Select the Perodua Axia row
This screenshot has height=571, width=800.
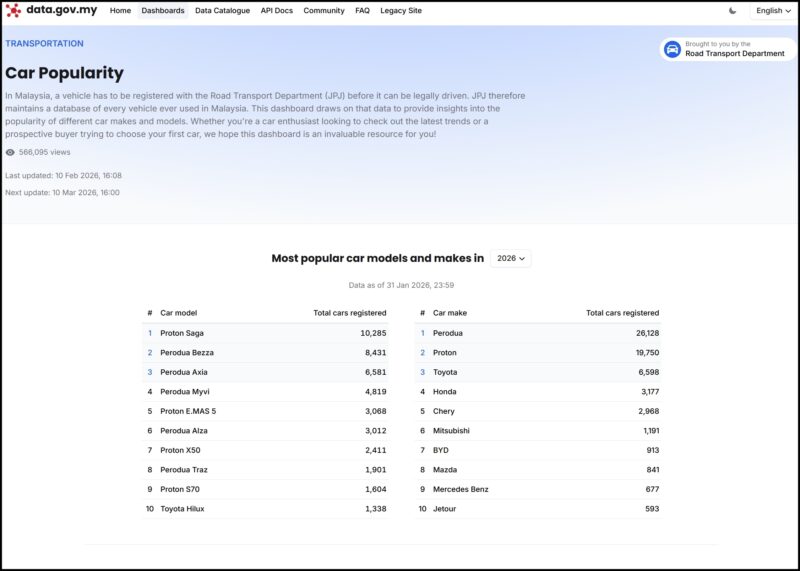[265, 372]
